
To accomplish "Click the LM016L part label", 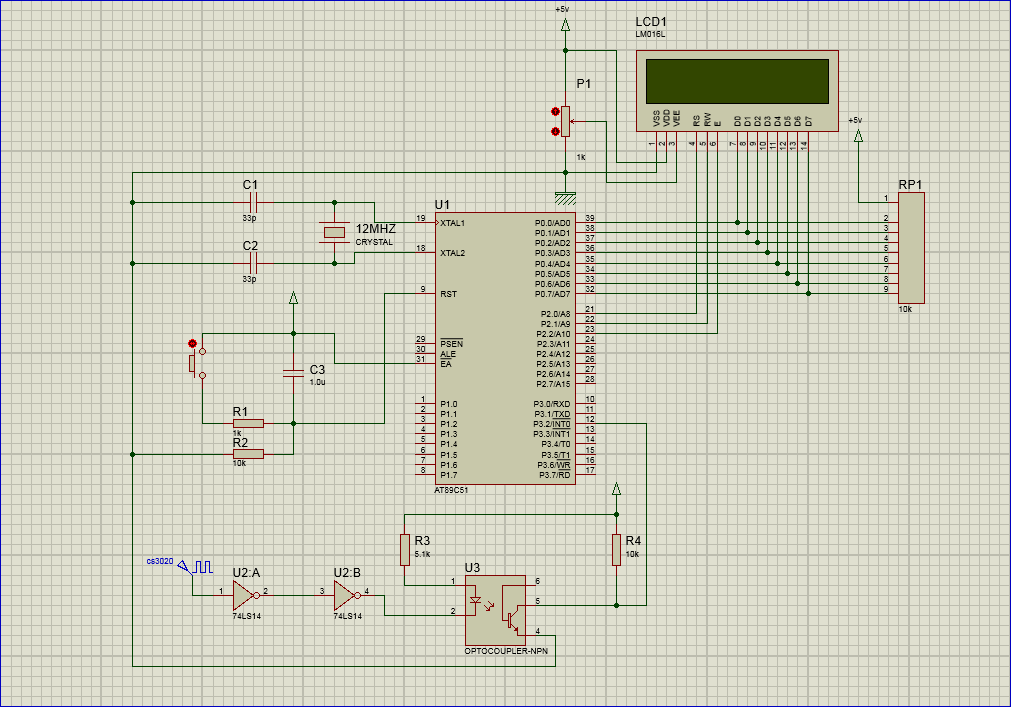I will tap(650, 34).
